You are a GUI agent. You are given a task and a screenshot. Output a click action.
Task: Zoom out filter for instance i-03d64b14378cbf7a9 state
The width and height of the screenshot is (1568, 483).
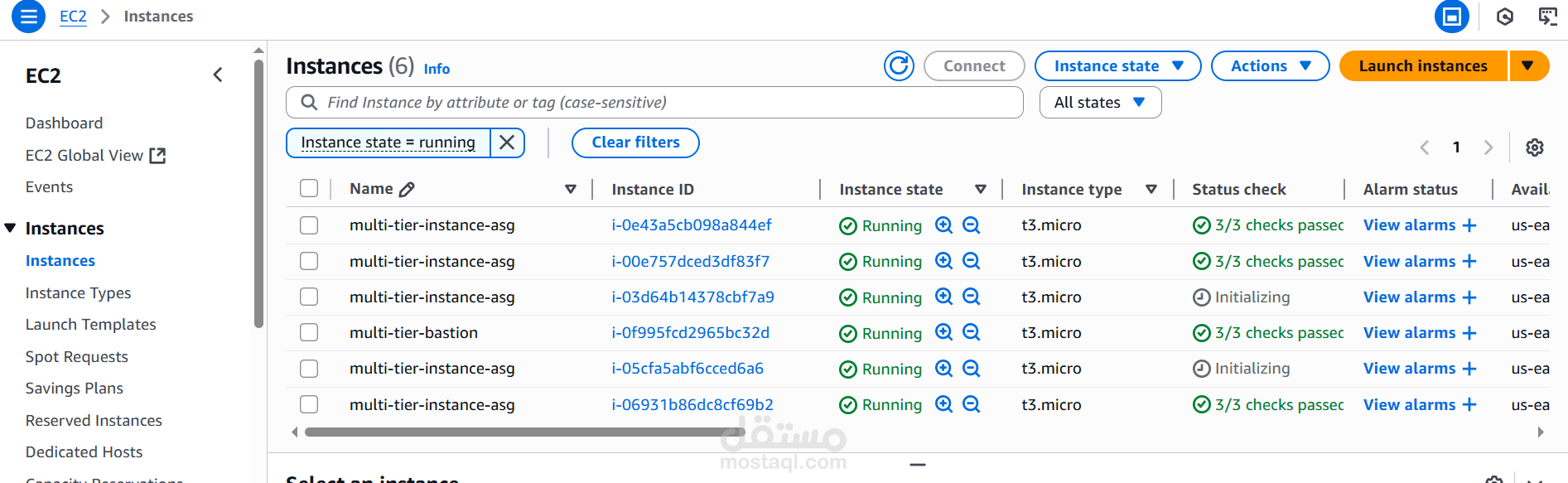coord(972,297)
